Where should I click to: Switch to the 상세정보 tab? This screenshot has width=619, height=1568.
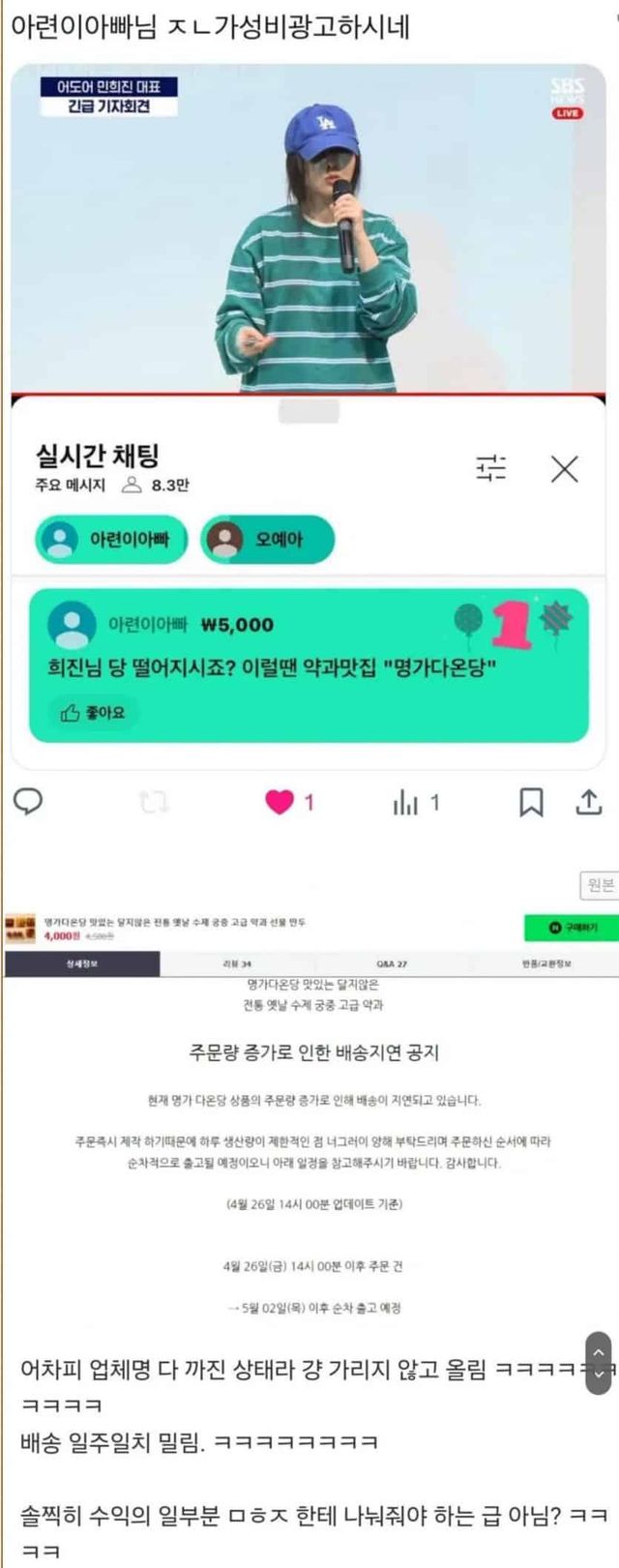click(x=81, y=963)
